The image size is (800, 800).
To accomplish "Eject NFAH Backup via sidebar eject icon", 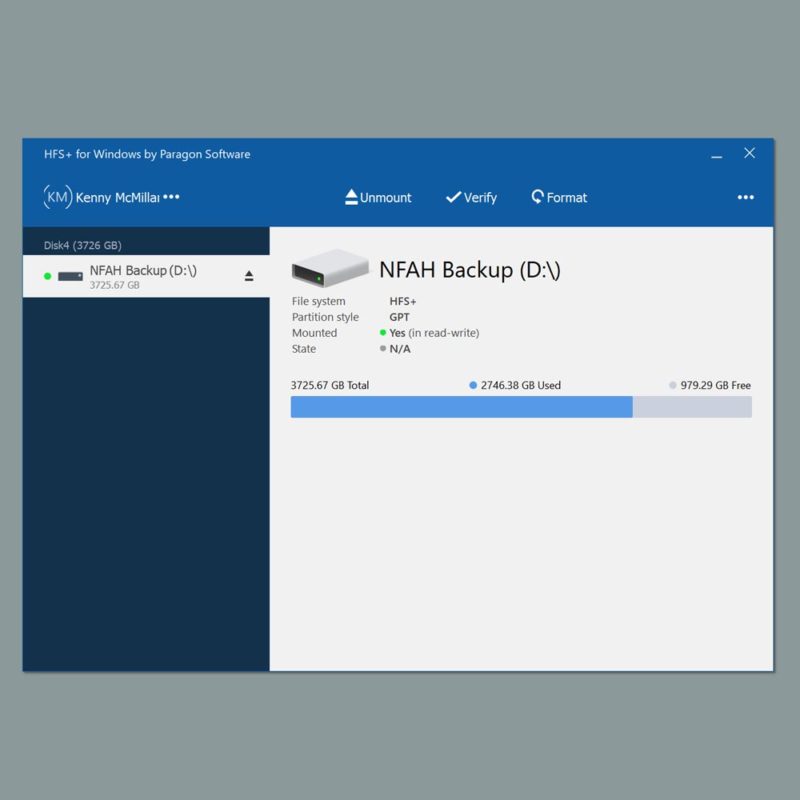I will (x=248, y=276).
